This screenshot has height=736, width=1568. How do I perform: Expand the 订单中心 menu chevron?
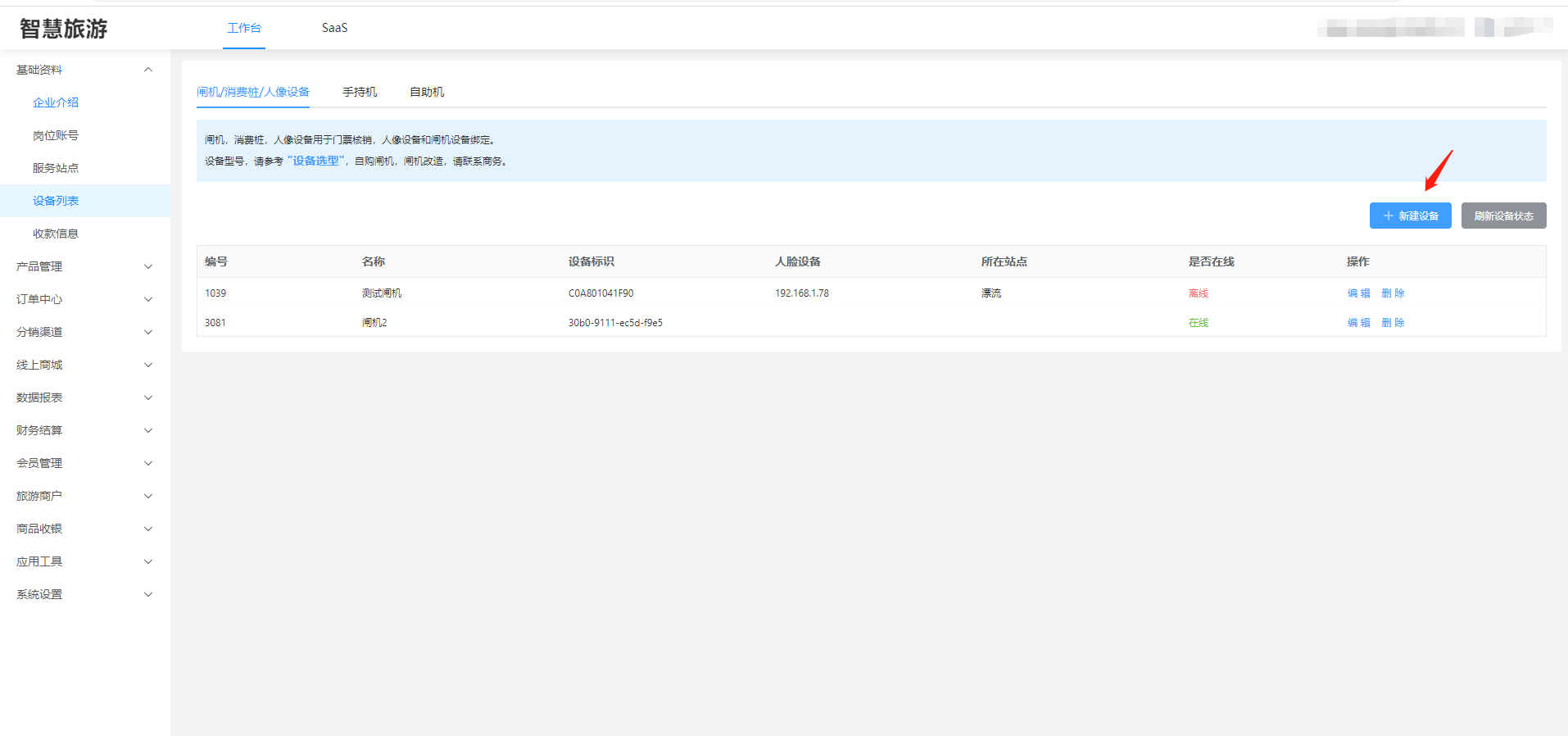coord(148,299)
